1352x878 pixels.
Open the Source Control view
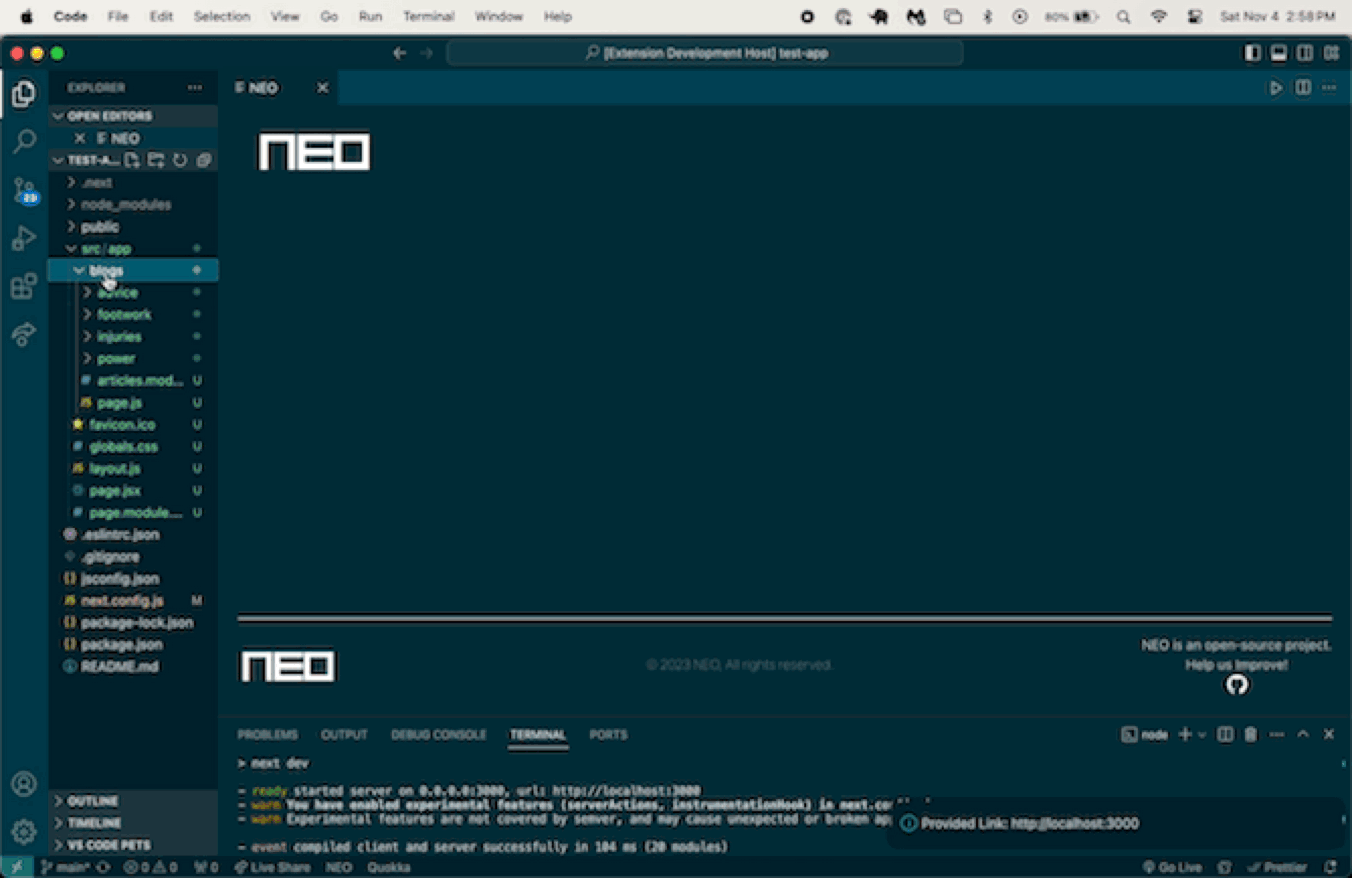tap(24, 190)
